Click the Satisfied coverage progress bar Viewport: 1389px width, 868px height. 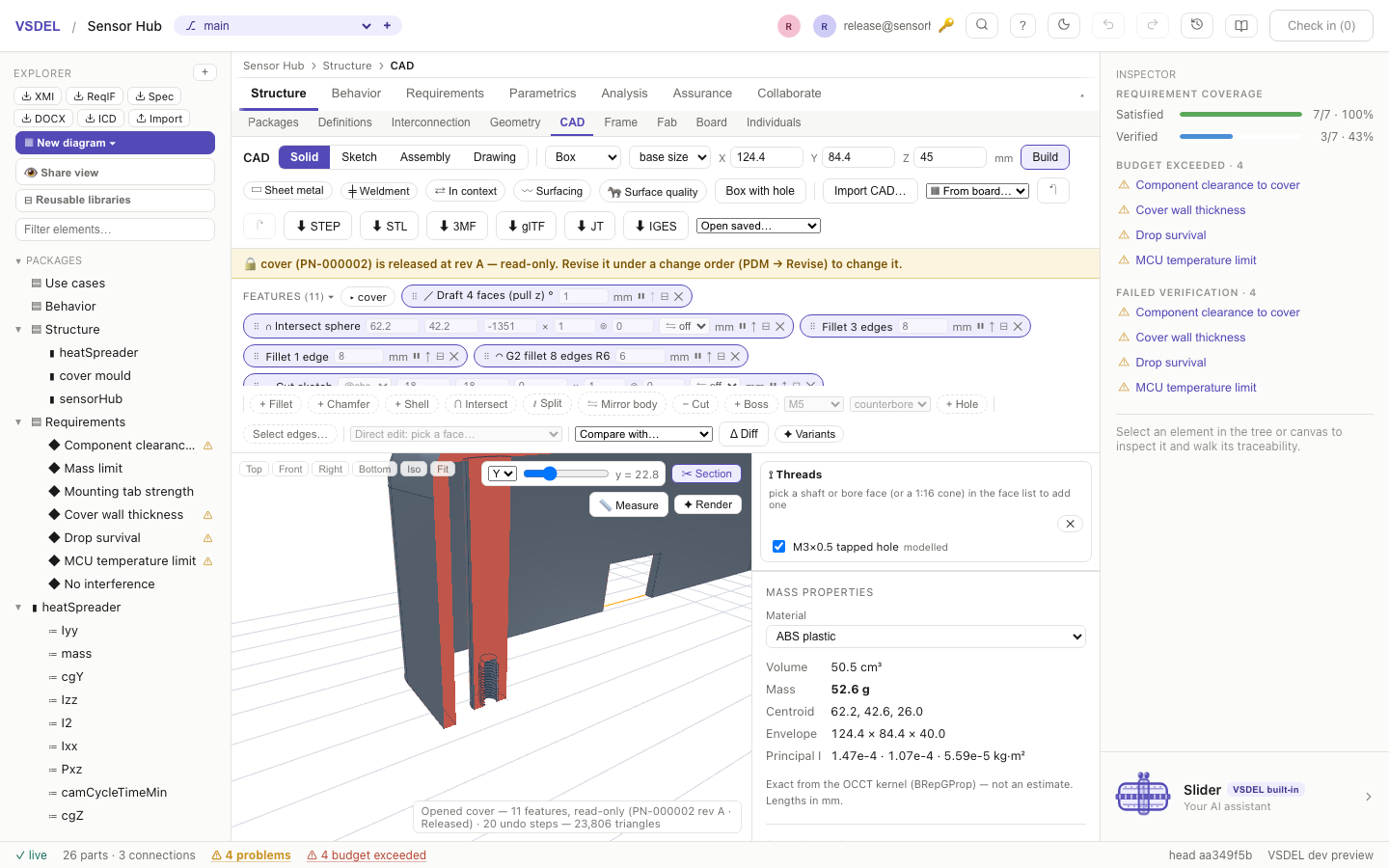click(1240, 115)
